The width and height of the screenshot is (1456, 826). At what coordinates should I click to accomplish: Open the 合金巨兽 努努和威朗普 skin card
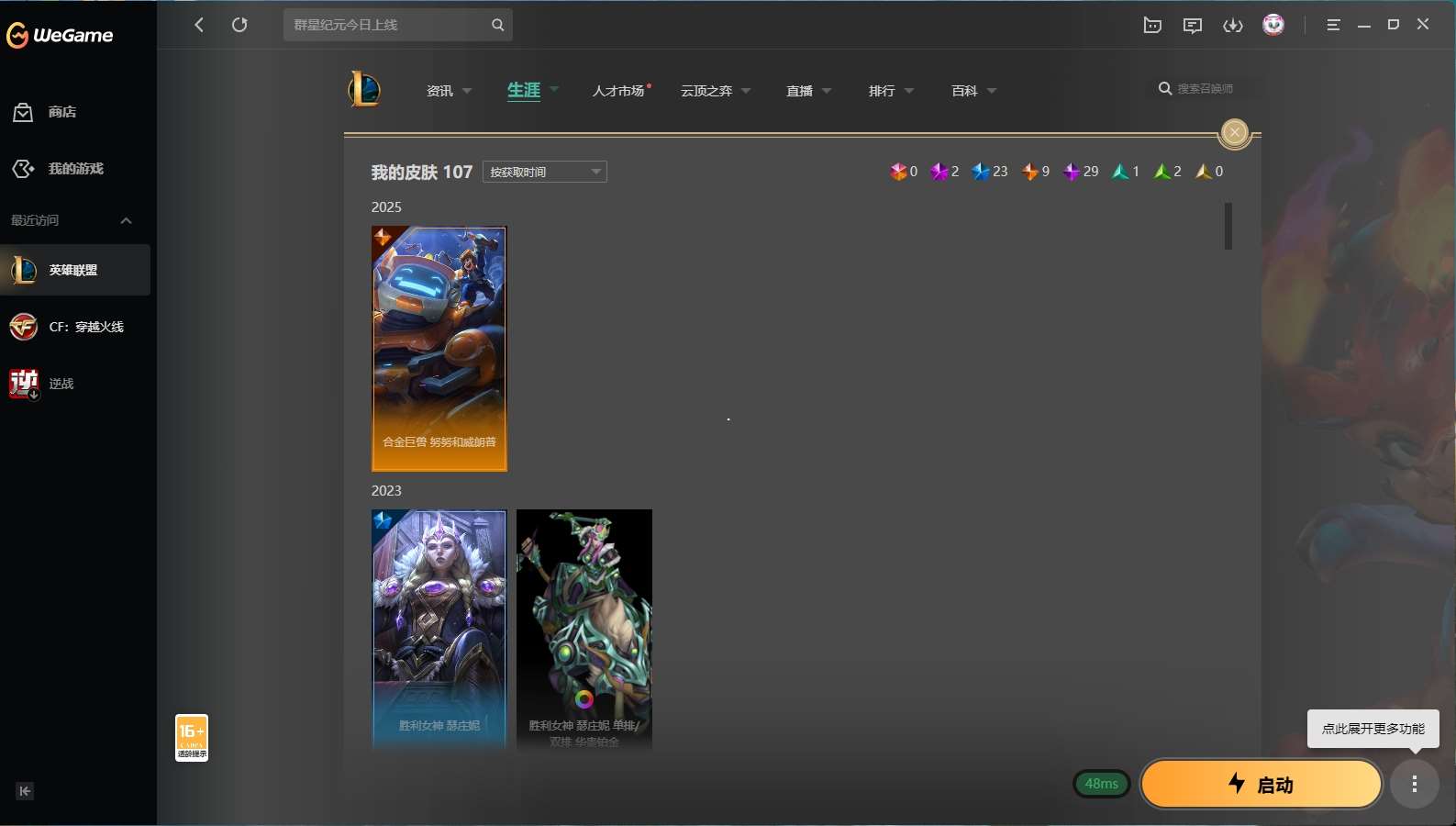pos(439,349)
